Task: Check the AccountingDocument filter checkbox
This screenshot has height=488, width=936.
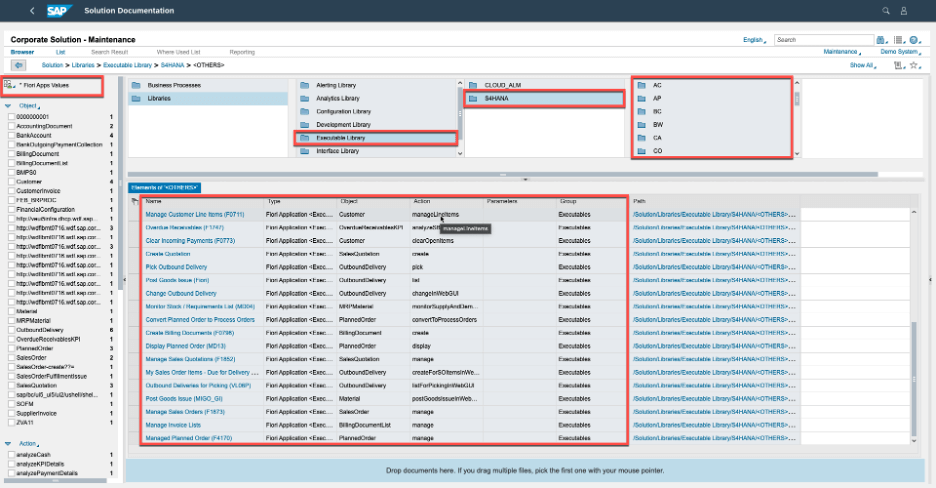Action: click(11, 126)
